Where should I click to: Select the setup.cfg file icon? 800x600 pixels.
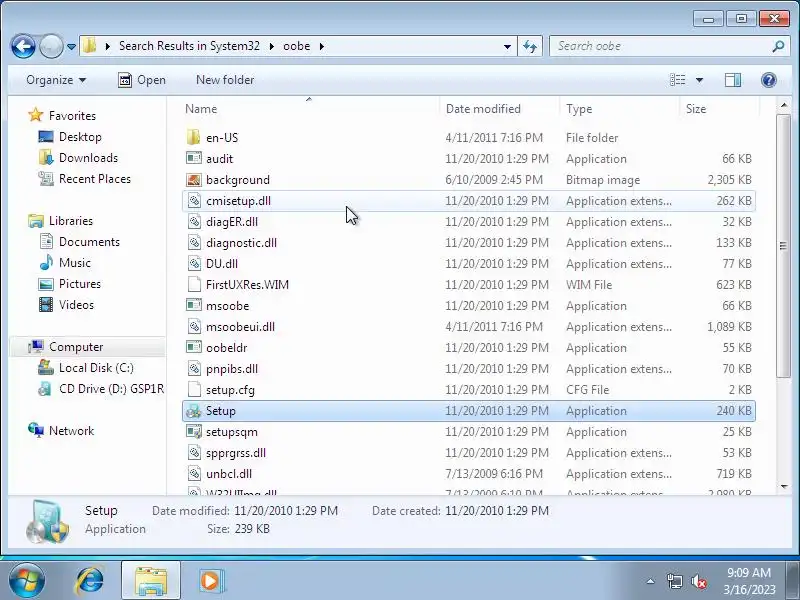click(x=193, y=390)
